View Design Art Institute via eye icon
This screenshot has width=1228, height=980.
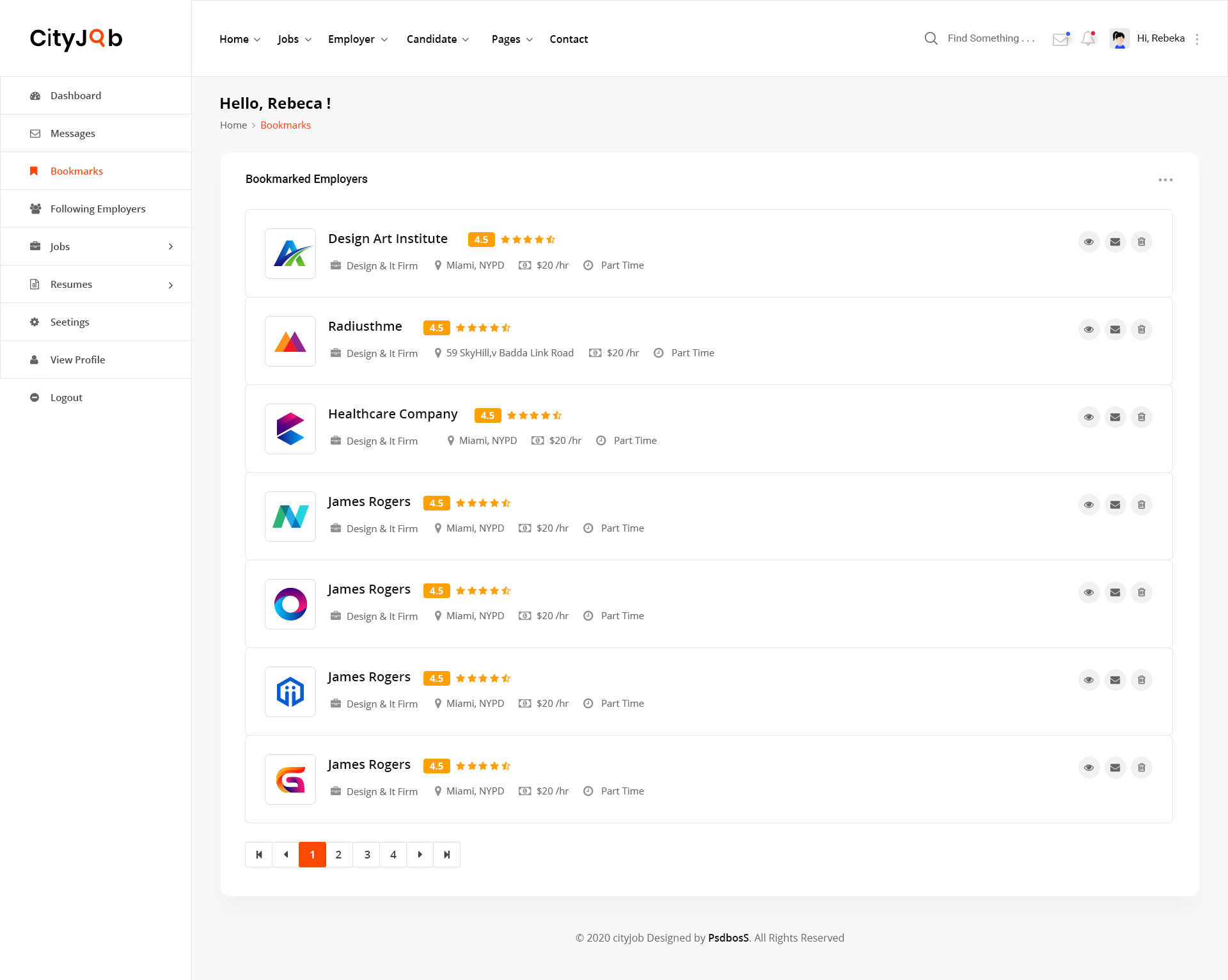coord(1089,242)
